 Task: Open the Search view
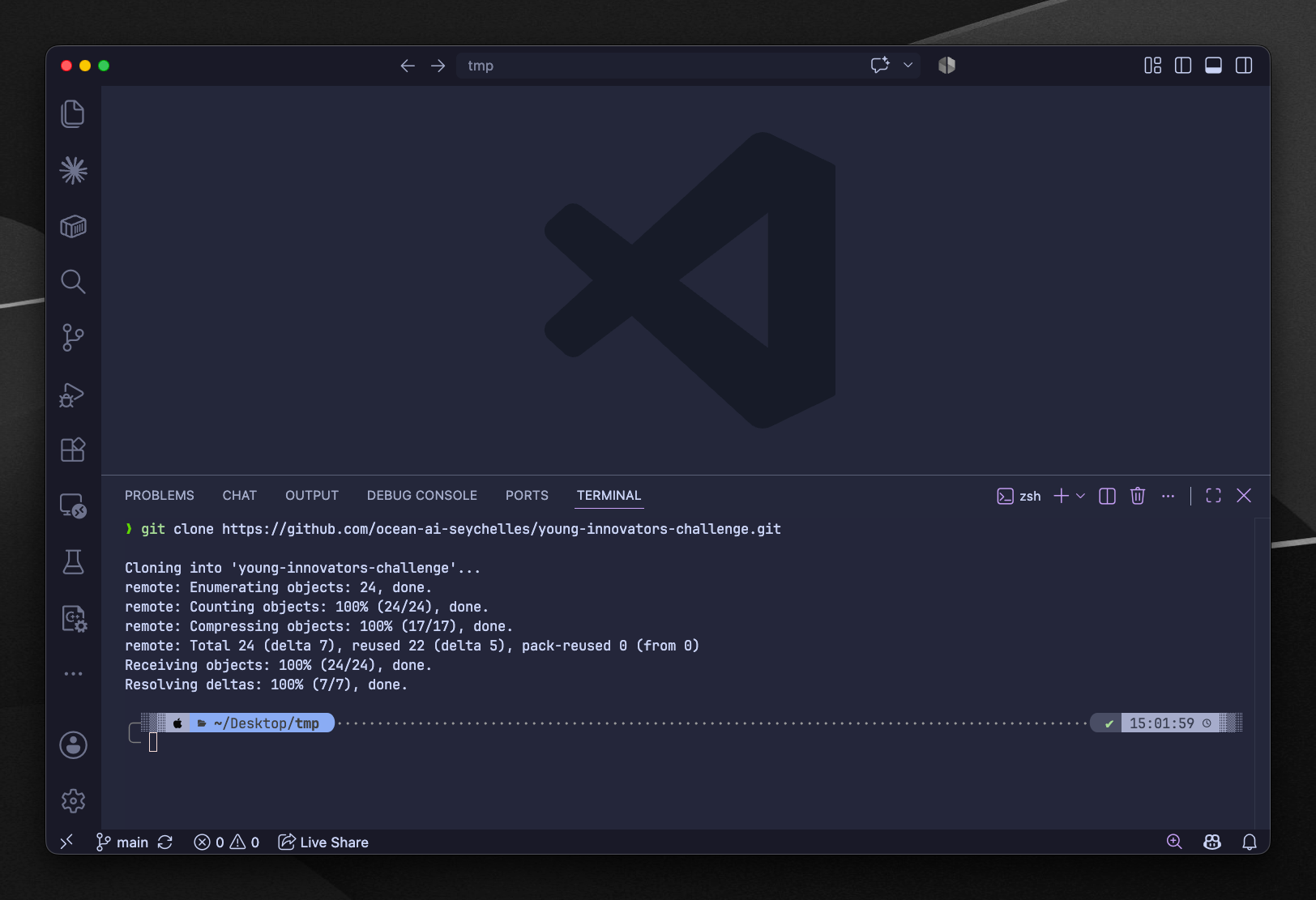pyautogui.click(x=73, y=282)
